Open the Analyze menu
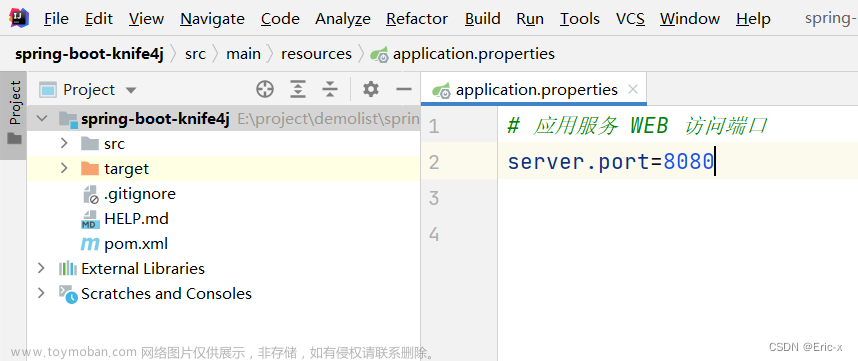The image size is (858, 361). point(343,19)
